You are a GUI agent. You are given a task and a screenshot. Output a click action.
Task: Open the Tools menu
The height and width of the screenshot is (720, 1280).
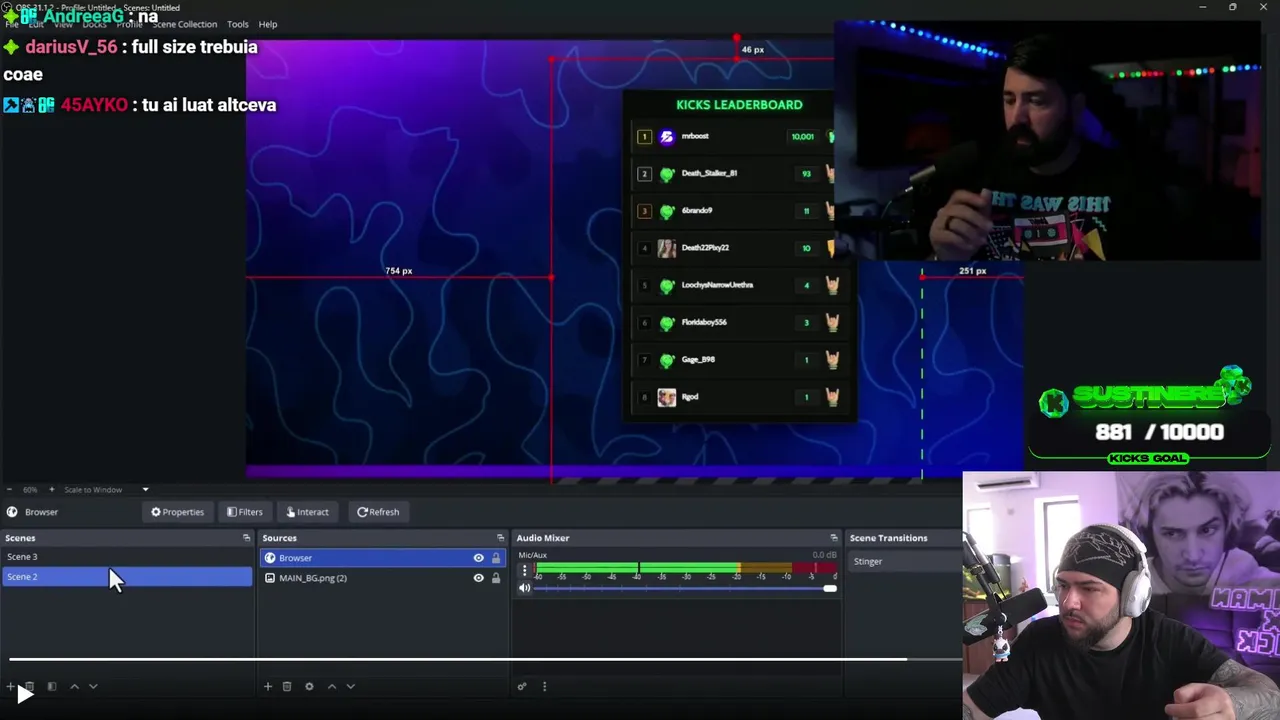click(x=238, y=24)
